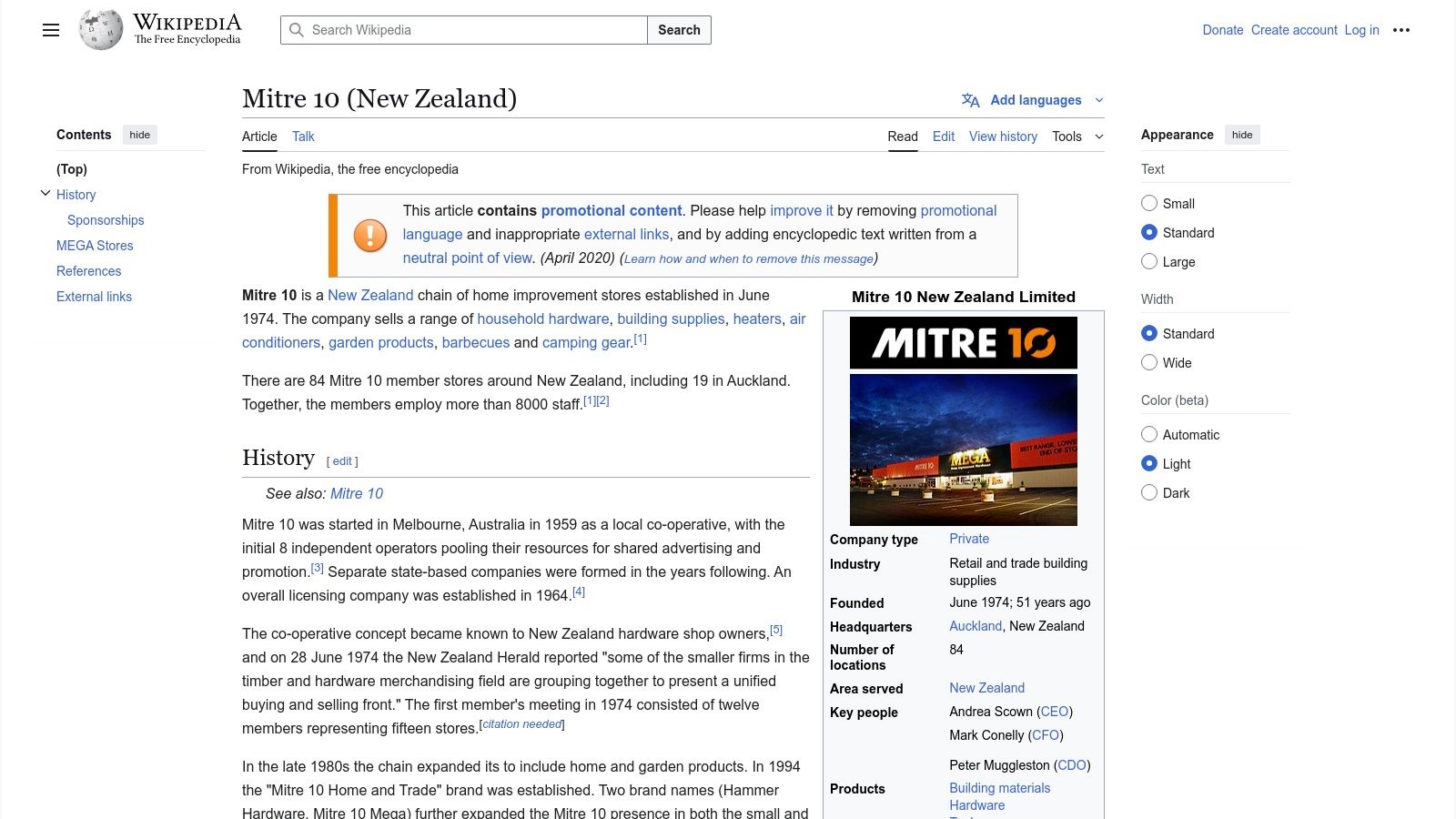Hide the Contents sidebar
The width and height of the screenshot is (1456, 819).
coord(139,135)
